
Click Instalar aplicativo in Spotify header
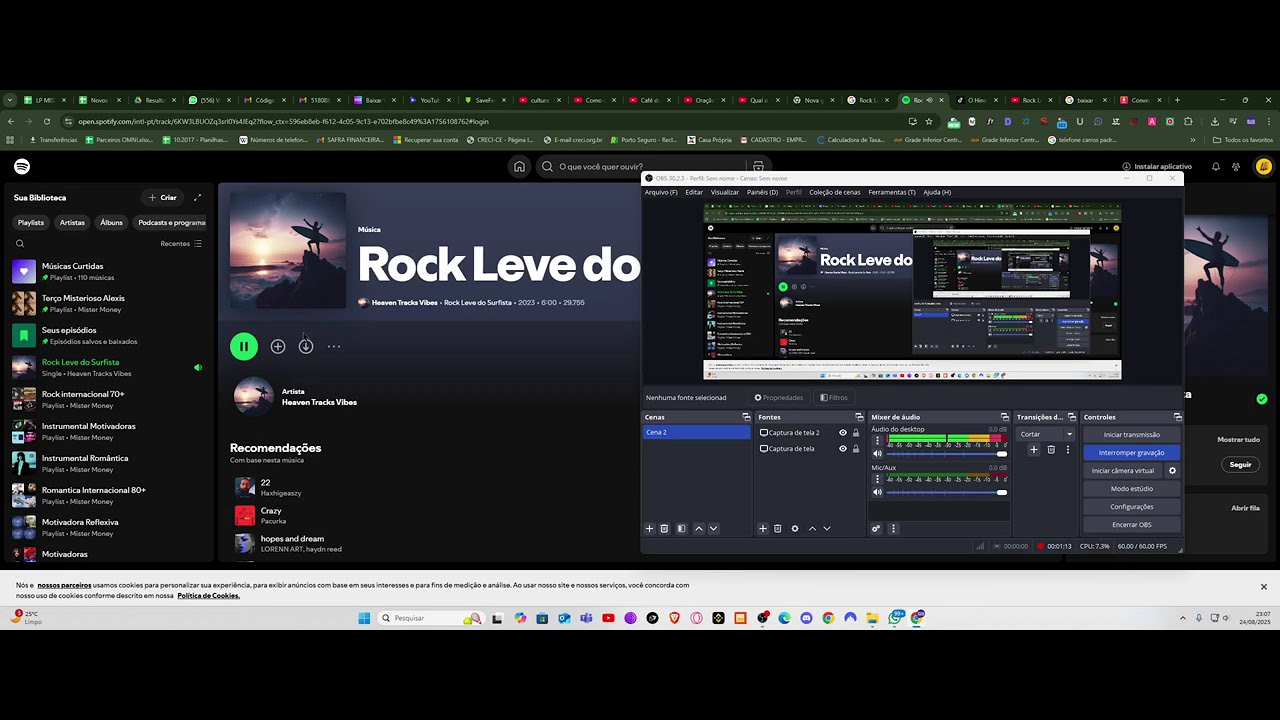click(x=1157, y=167)
